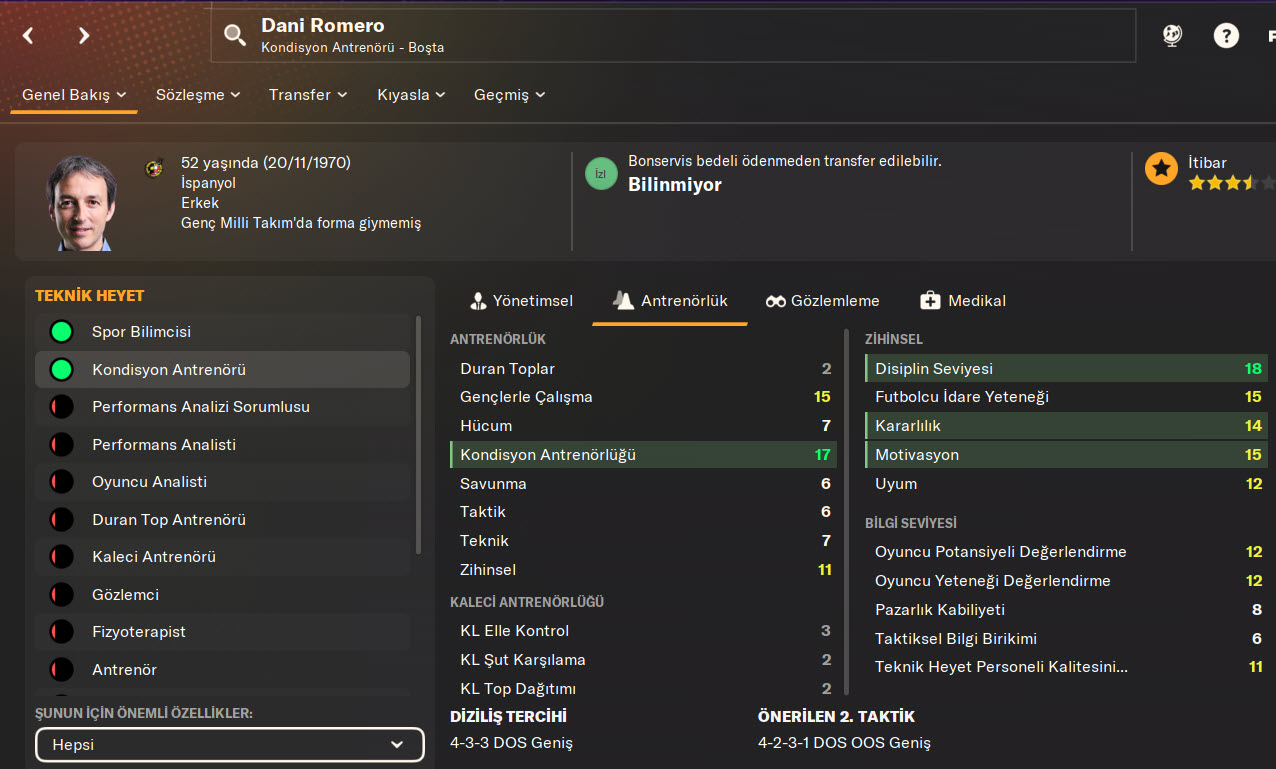Click the Spanish national team crest icon
This screenshot has height=769, width=1276.
coord(154,168)
